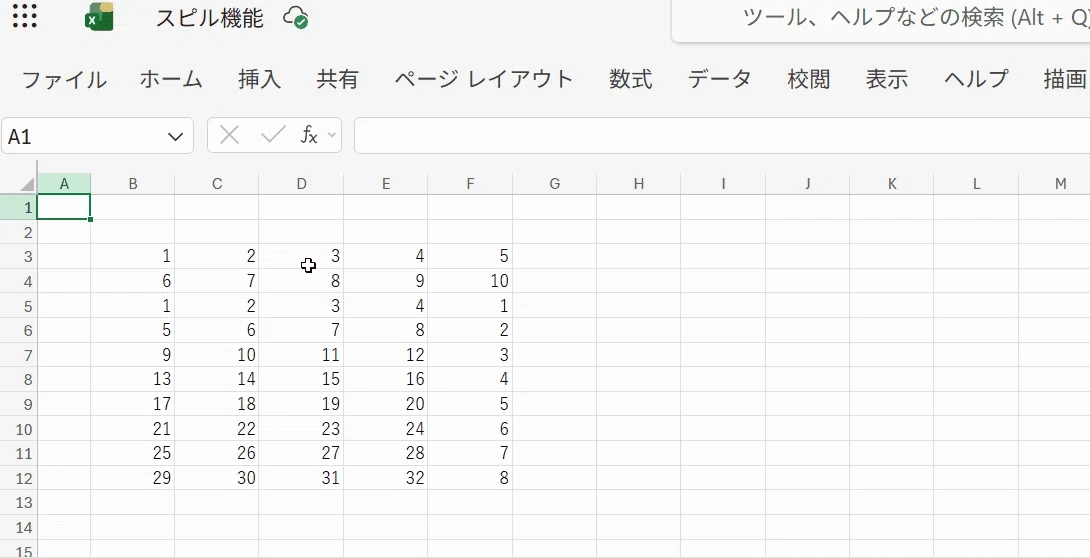Open the app launcher grid
This screenshot has height=558, width=1090.
(25, 16)
